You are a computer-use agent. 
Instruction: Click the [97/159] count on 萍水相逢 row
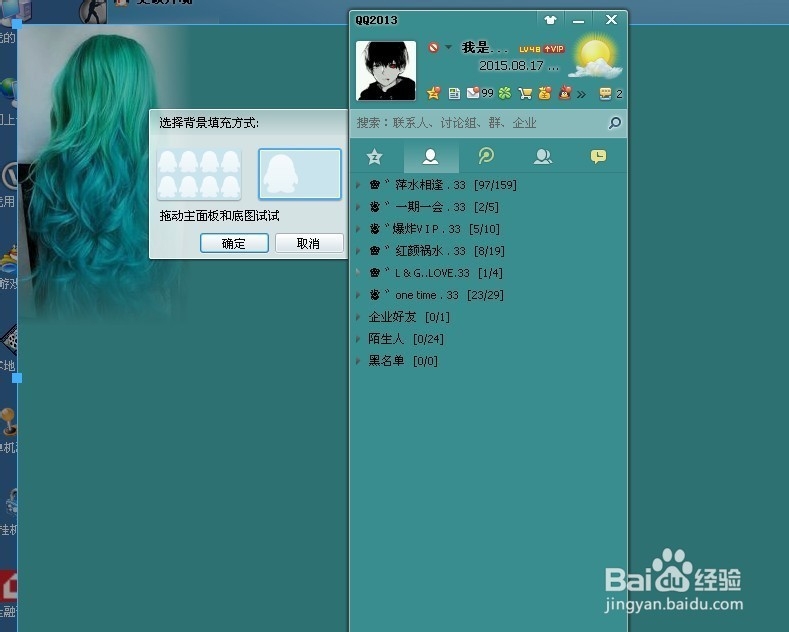[x=496, y=185]
